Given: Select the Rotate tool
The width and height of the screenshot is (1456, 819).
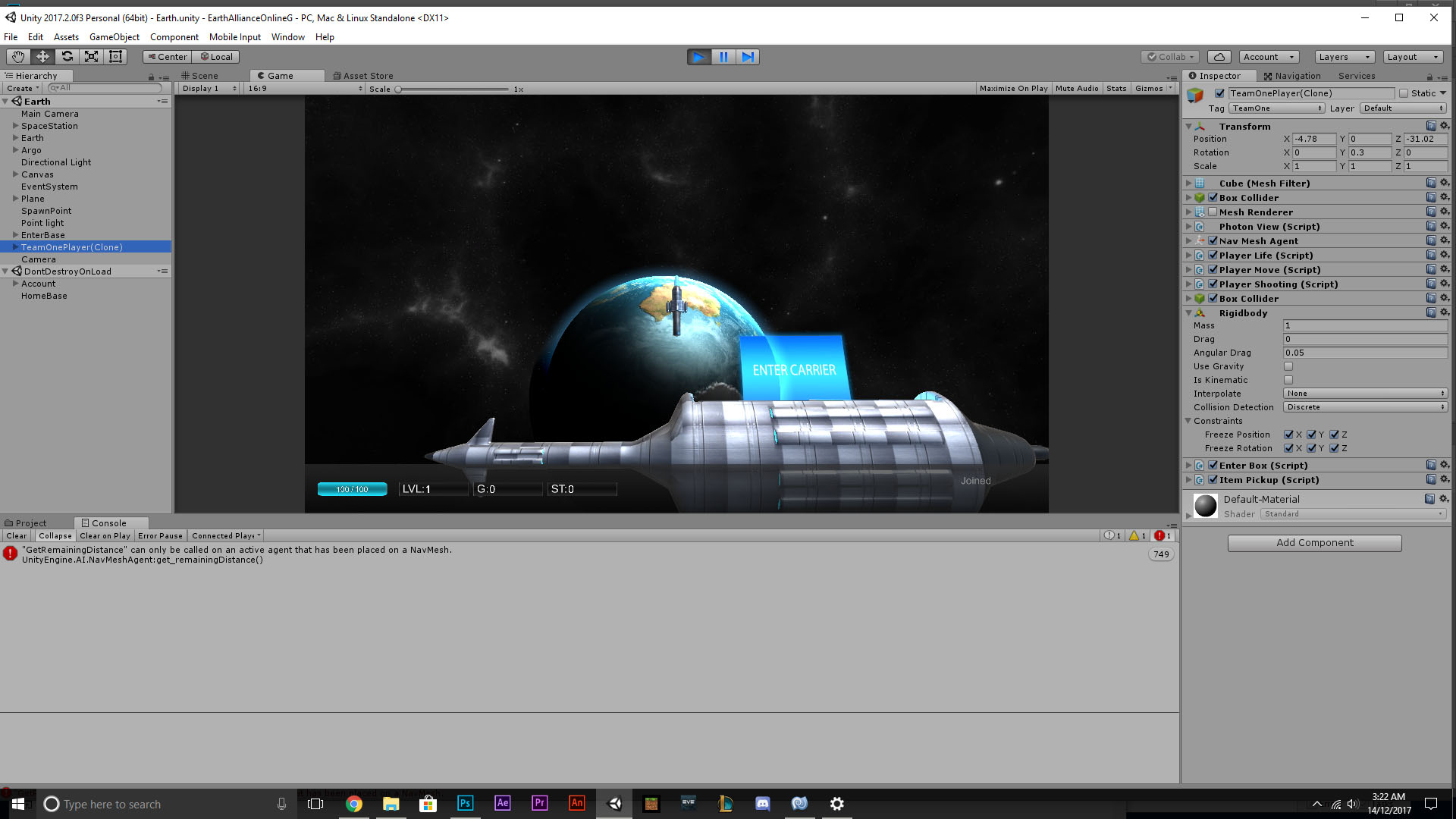Looking at the screenshot, I should pyautogui.click(x=67, y=57).
